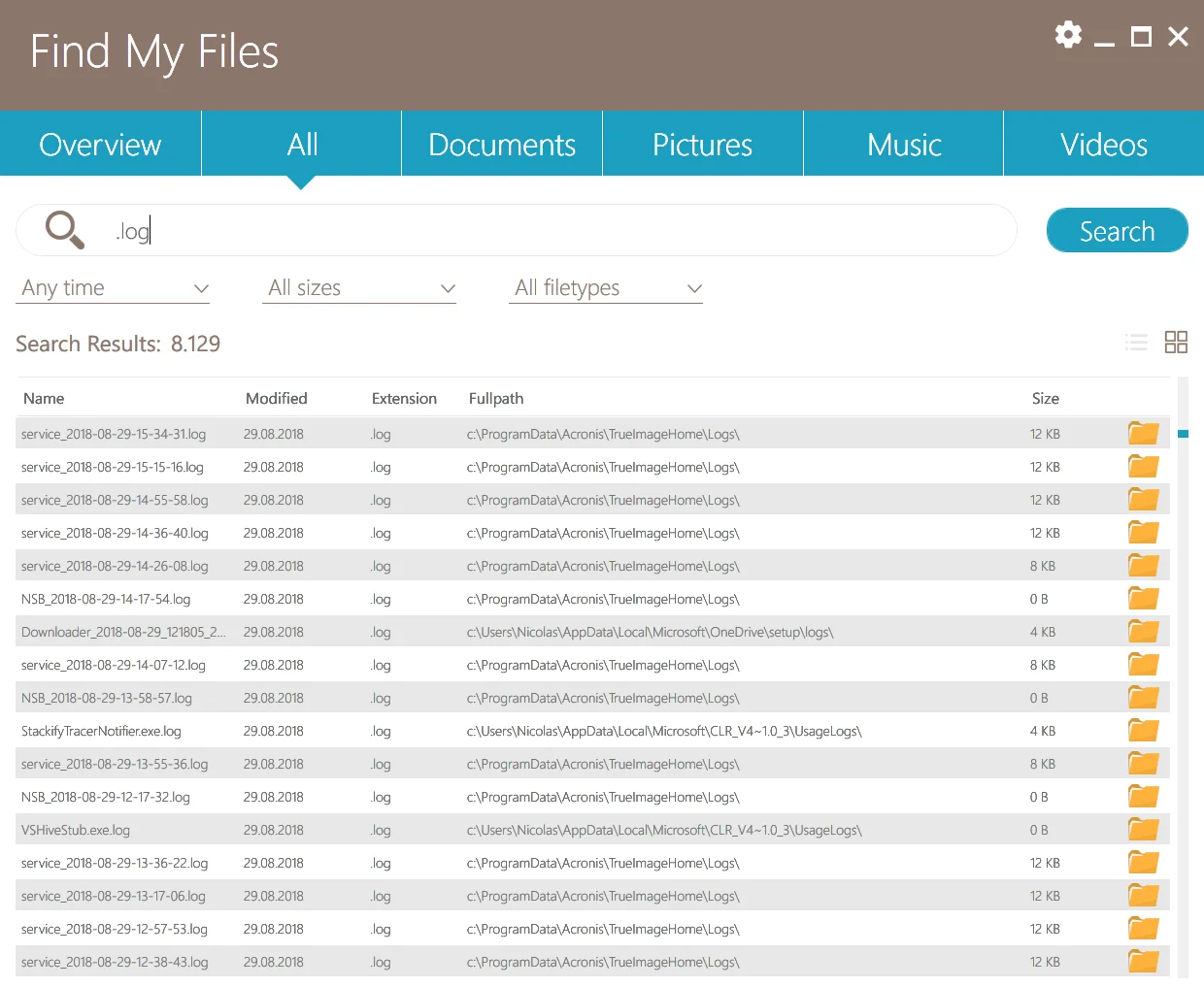Screen dimensions: 1204x987
Task: Expand the All sizes dropdown
Action: [x=359, y=287]
